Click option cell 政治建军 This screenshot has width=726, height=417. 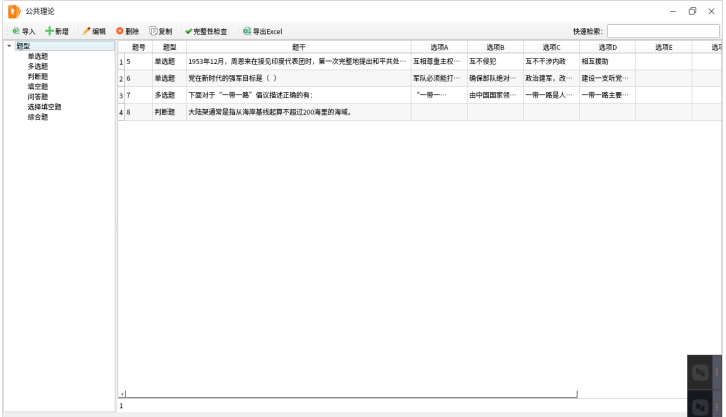551,79
